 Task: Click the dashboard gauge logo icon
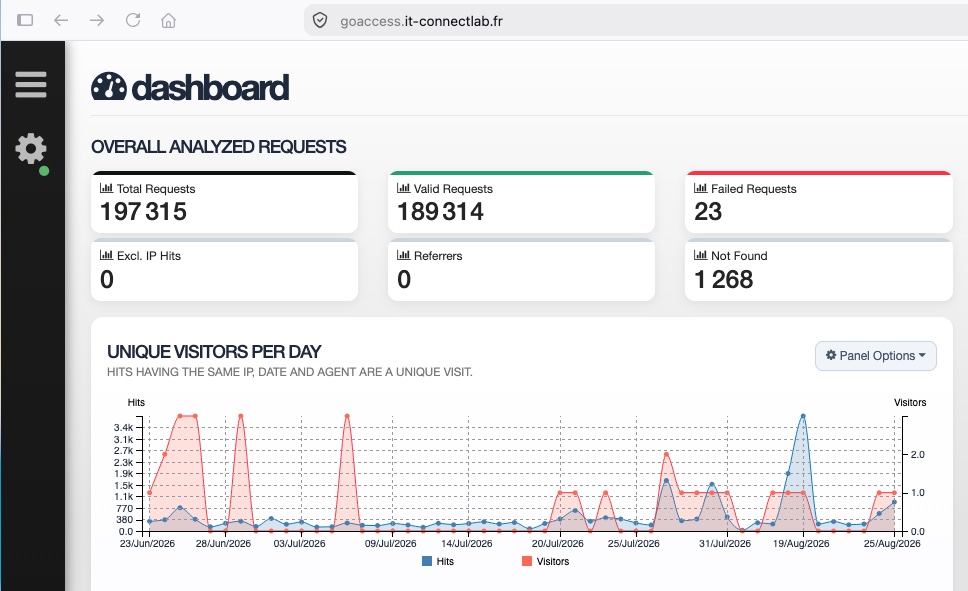point(109,86)
